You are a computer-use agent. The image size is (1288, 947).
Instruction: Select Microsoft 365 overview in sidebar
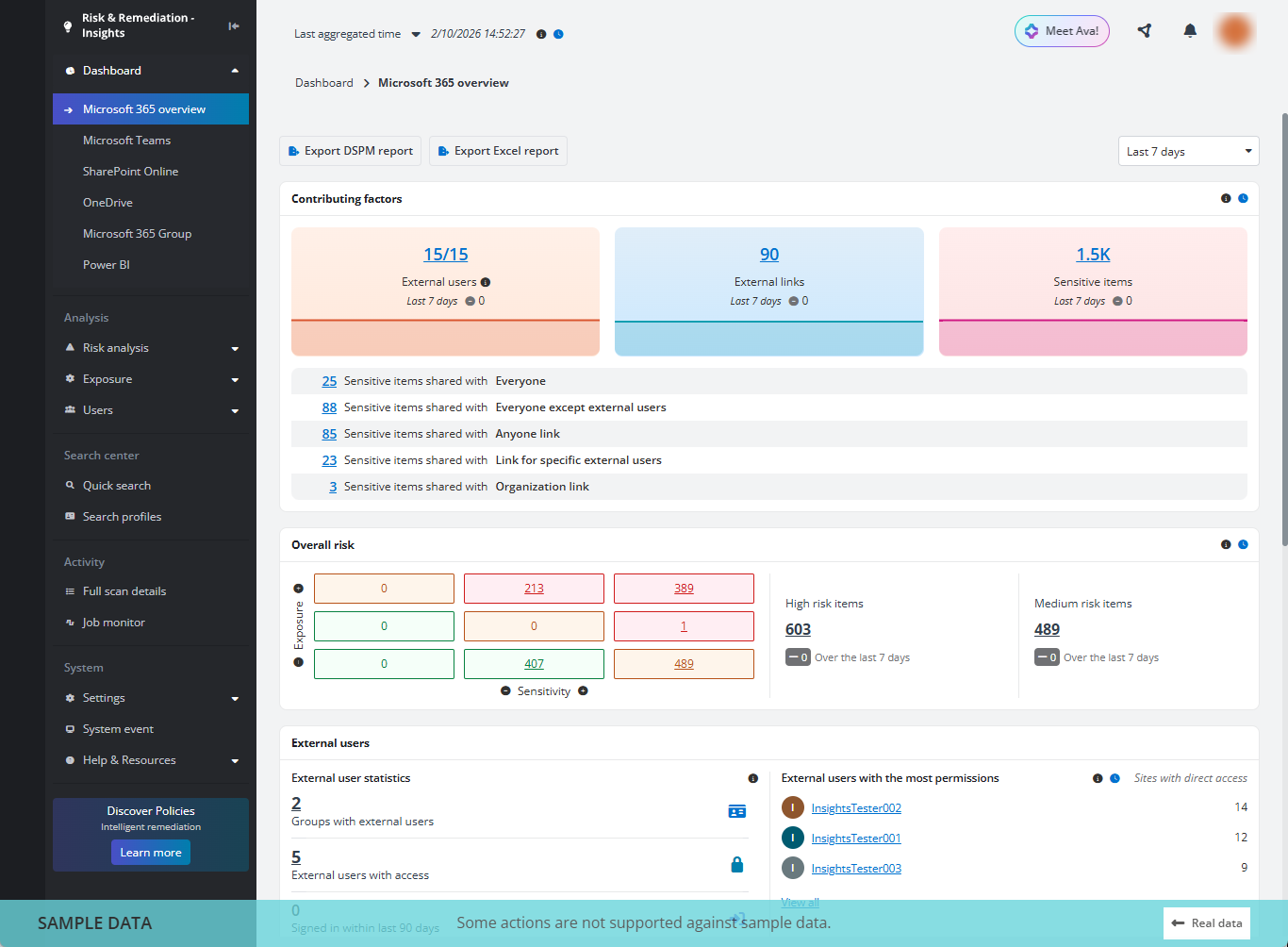(151, 109)
